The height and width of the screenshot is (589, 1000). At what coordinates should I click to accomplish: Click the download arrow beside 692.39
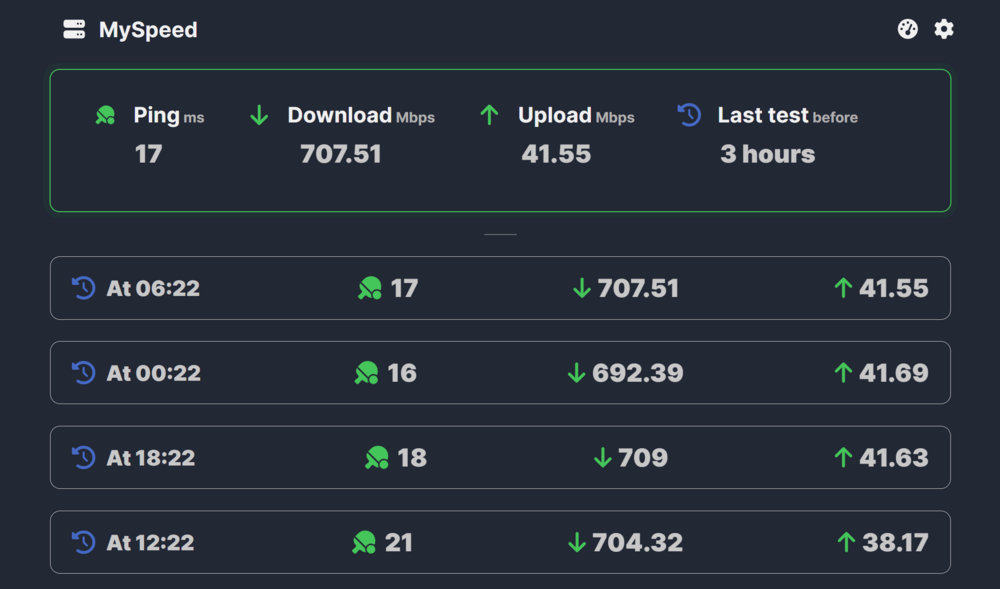(577, 373)
